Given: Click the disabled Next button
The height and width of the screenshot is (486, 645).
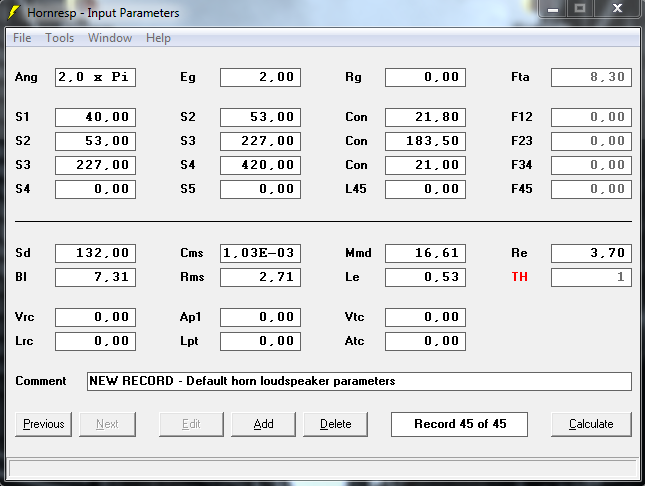Looking at the screenshot, I should click(107, 424).
